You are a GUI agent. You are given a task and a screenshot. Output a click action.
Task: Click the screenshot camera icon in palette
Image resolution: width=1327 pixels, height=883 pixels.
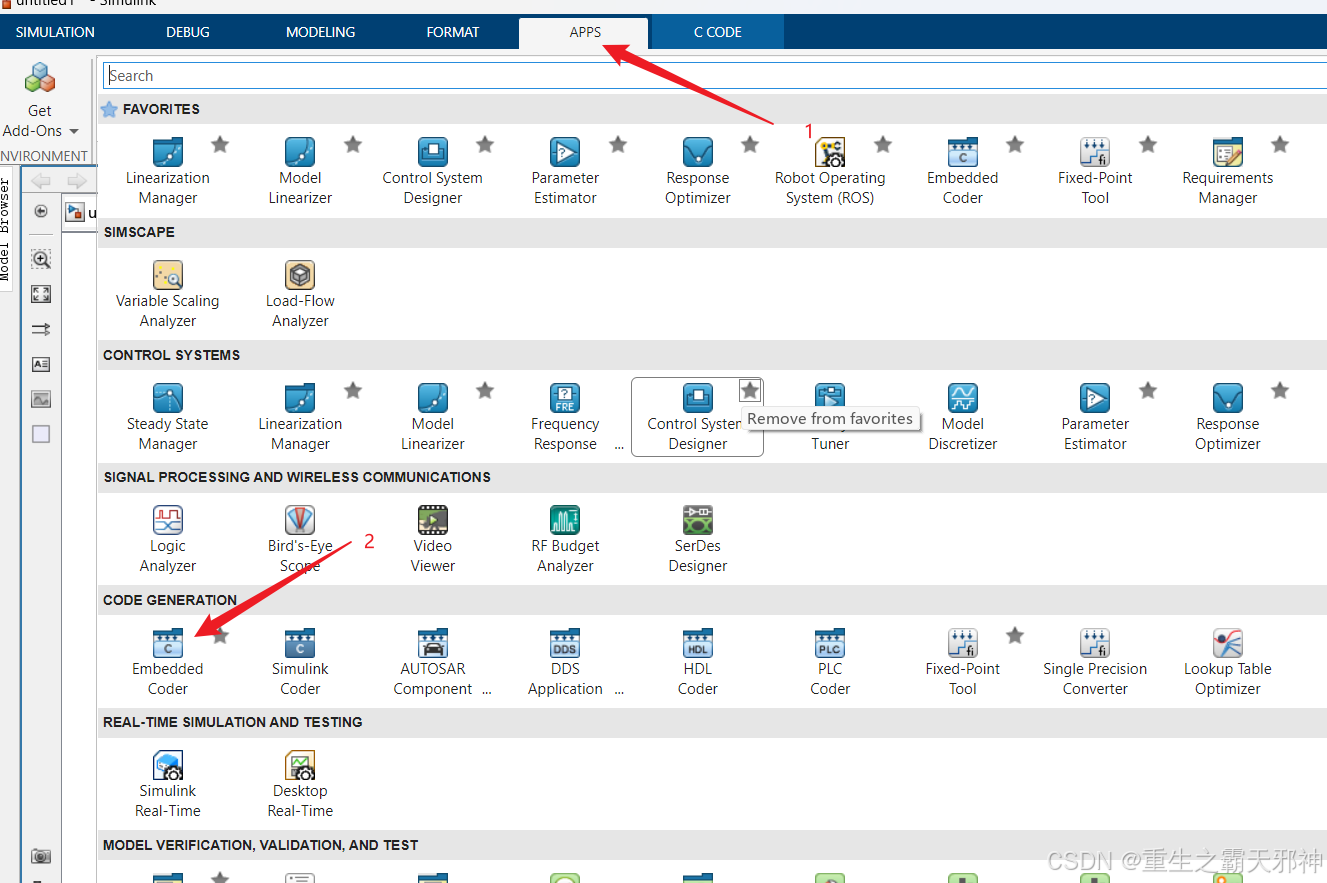click(x=41, y=856)
